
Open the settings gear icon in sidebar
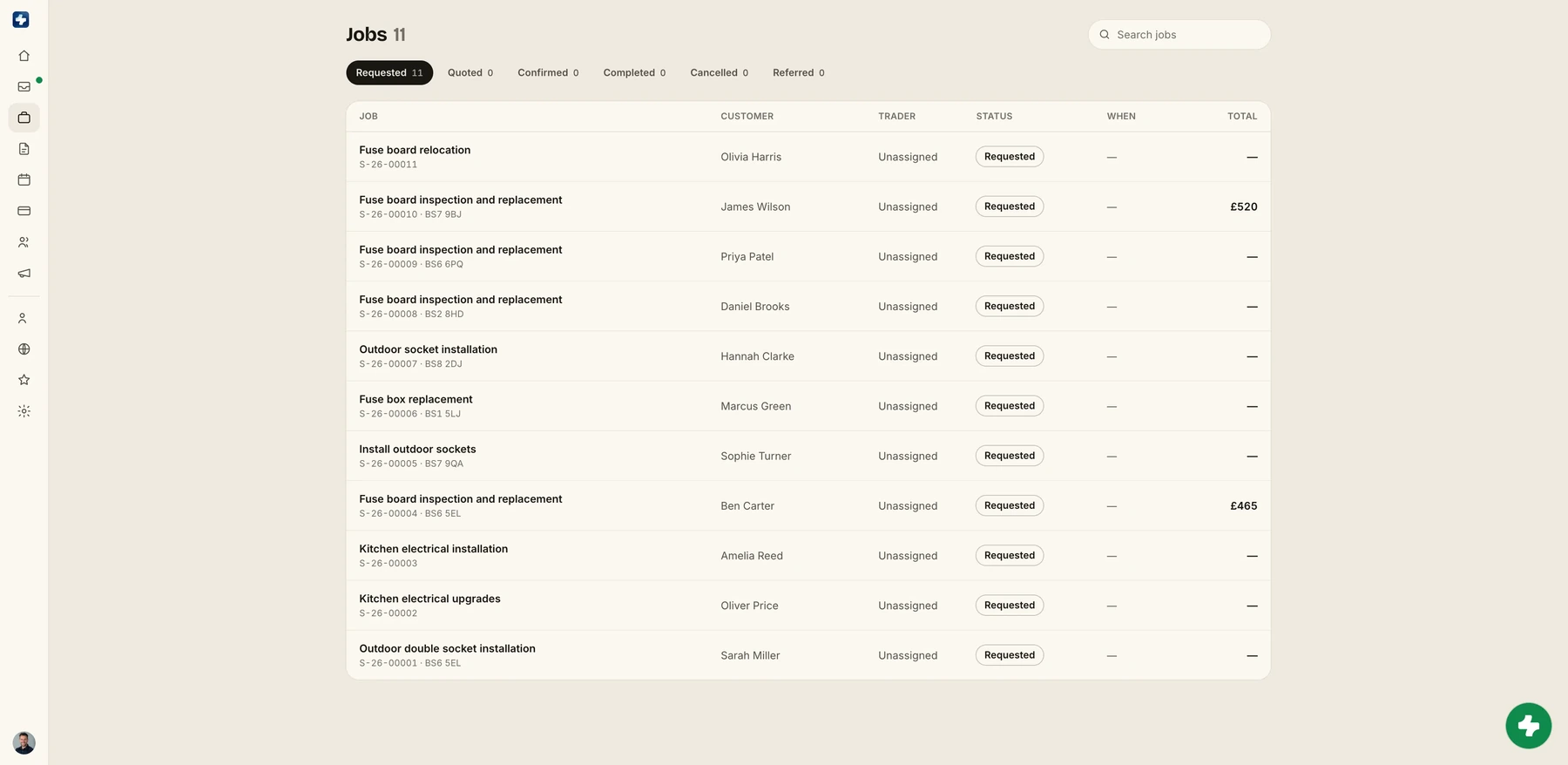24,411
